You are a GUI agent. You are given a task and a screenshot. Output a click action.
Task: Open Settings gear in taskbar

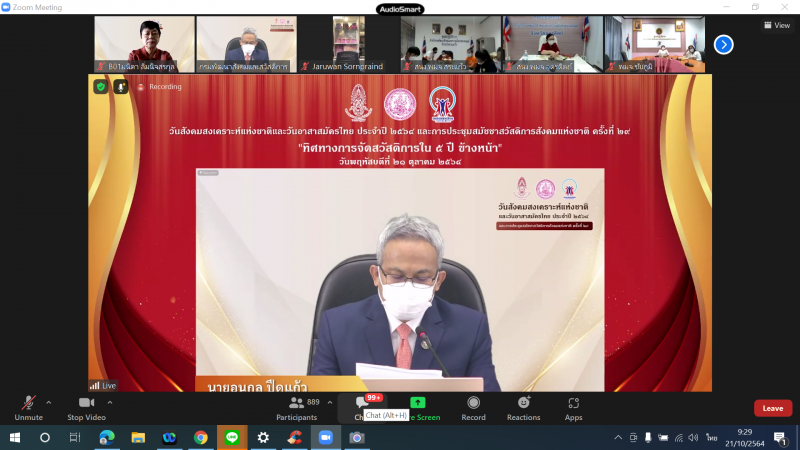click(263, 438)
